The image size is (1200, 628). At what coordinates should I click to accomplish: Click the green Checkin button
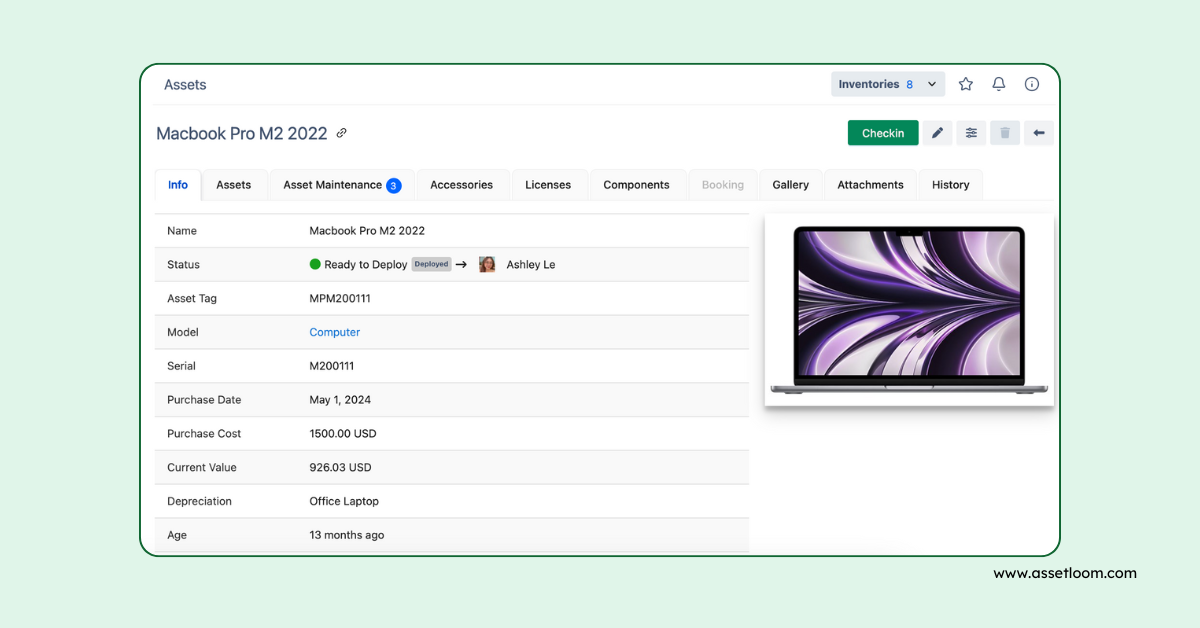(883, 133)
